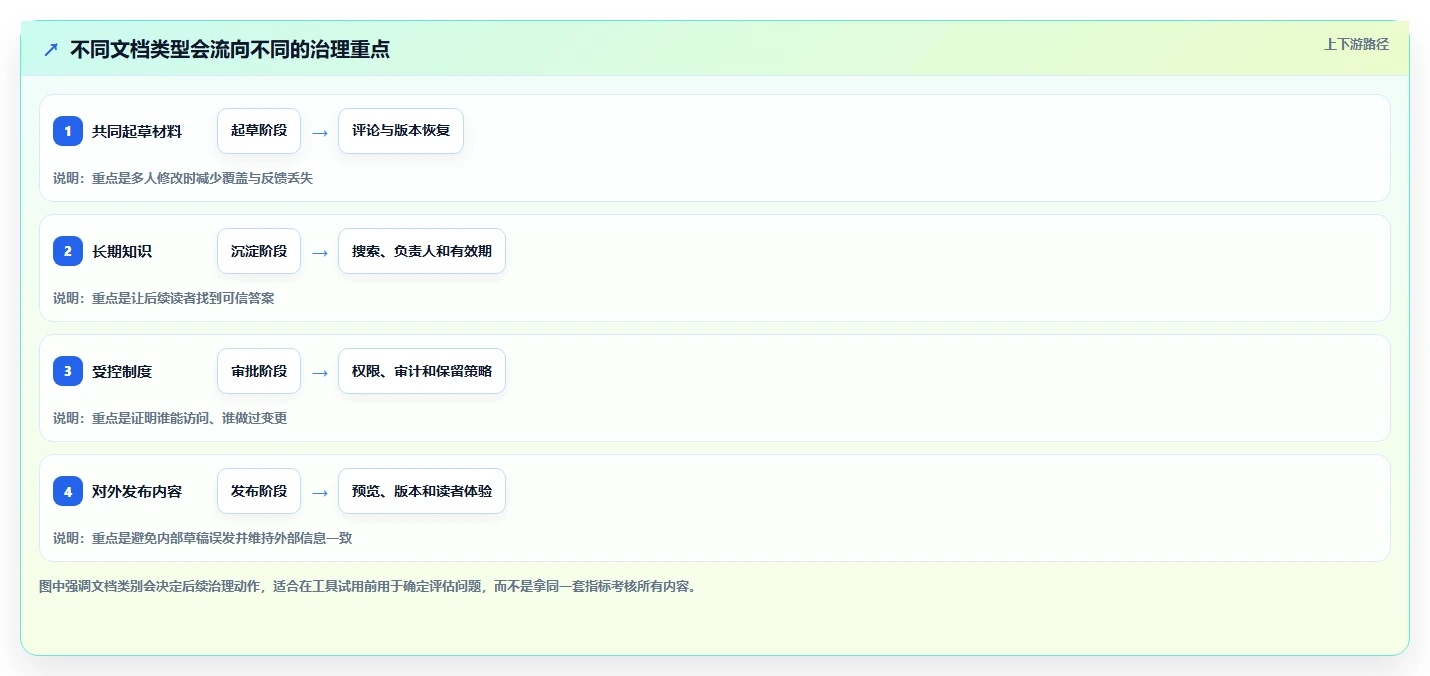Click the arrow after 审批阶段
Image resolution: width=1430 pixels, height=676 pixels.
[319, 372]
